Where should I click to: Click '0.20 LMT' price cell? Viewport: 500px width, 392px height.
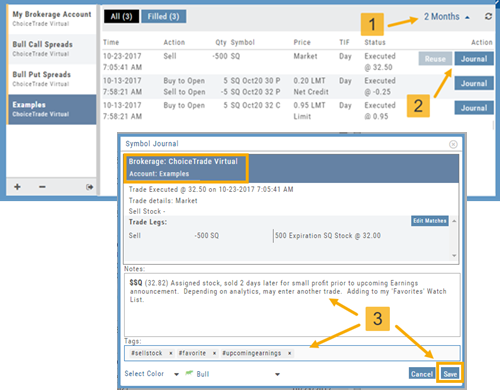coord(309,81)
